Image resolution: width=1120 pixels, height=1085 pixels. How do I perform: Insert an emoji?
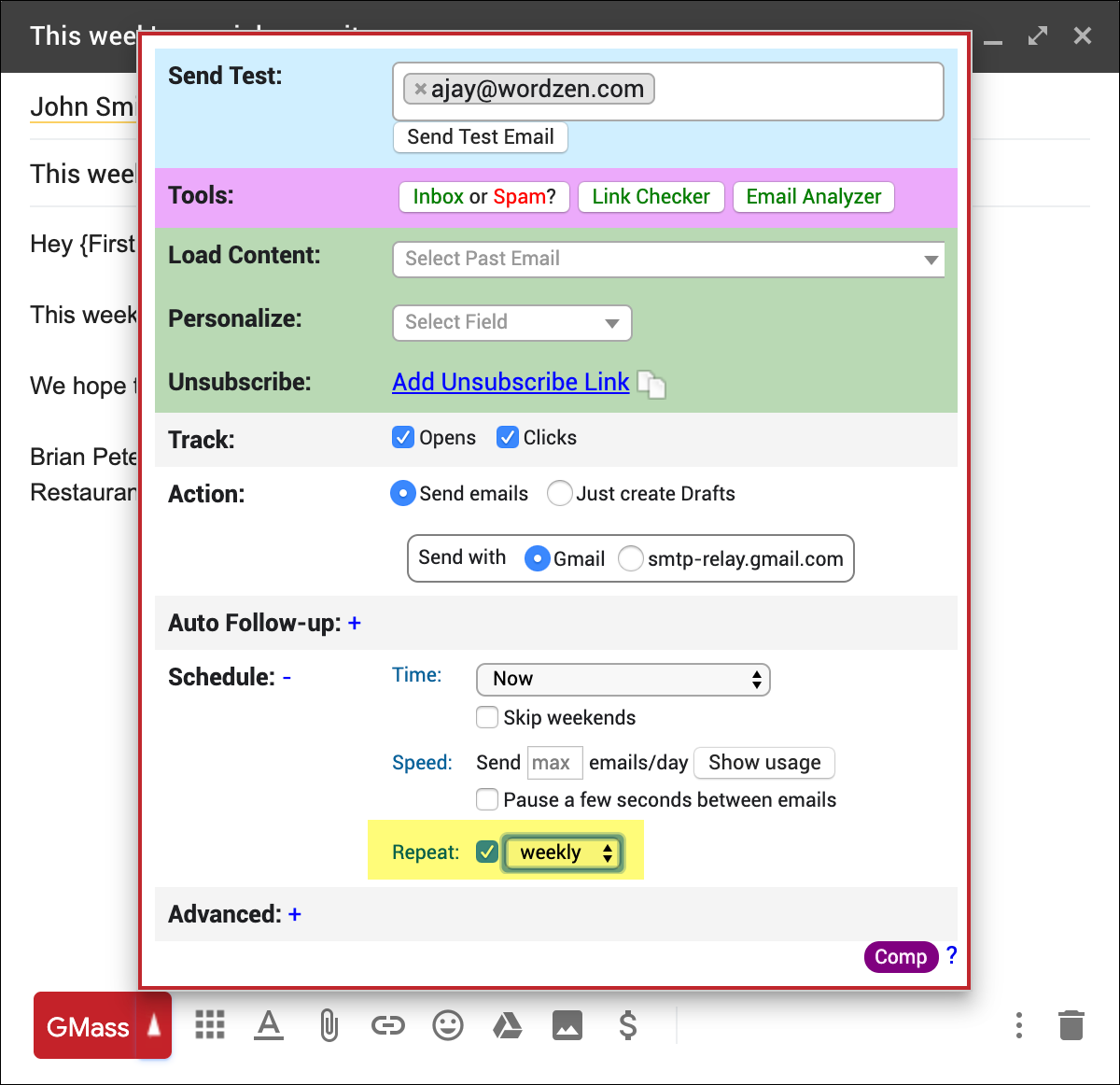click(x=448, y=1025)
